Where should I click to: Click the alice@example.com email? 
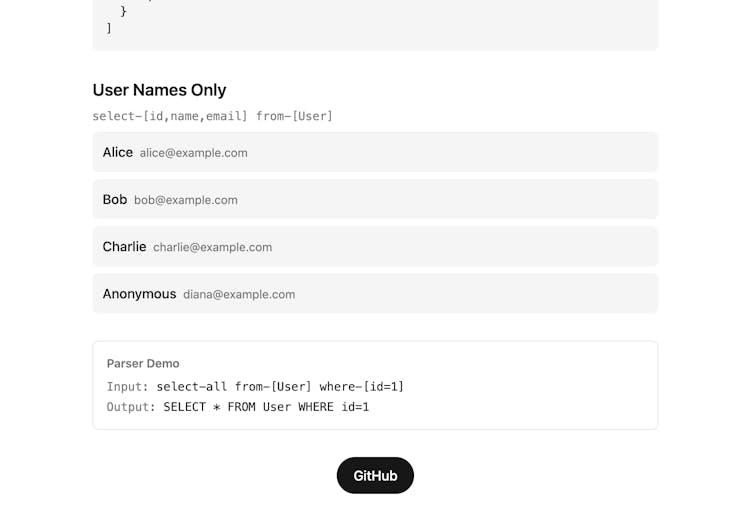tap(193, 153)
